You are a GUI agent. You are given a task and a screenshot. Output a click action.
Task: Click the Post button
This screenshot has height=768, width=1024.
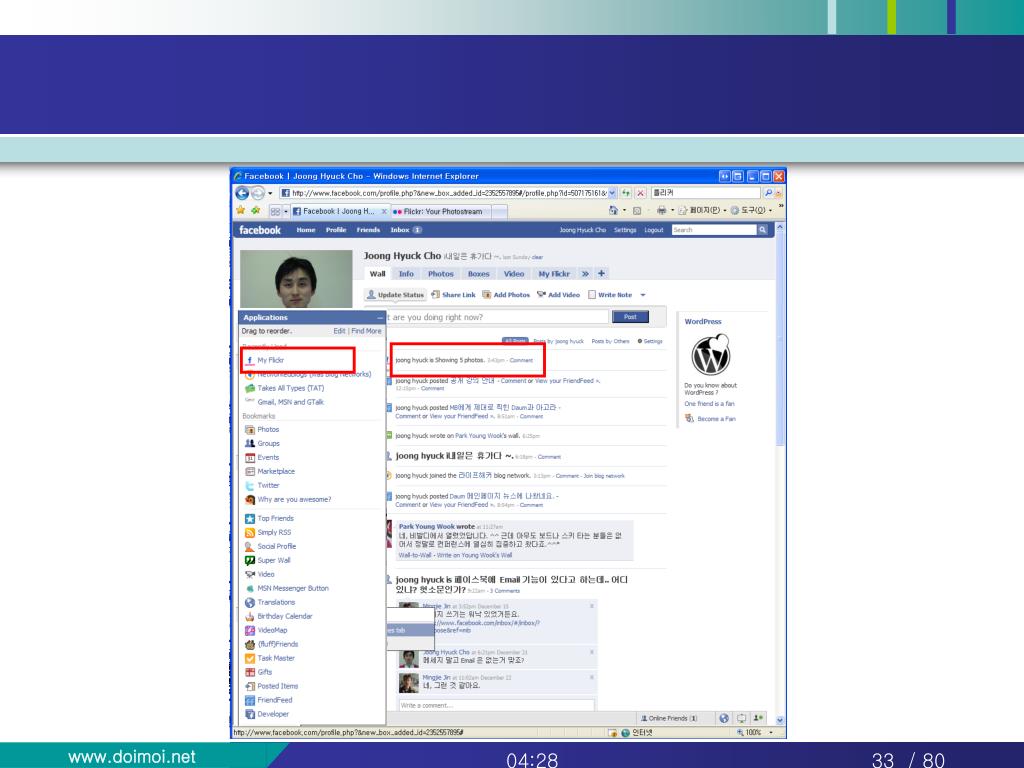click(x=630, y=317)
